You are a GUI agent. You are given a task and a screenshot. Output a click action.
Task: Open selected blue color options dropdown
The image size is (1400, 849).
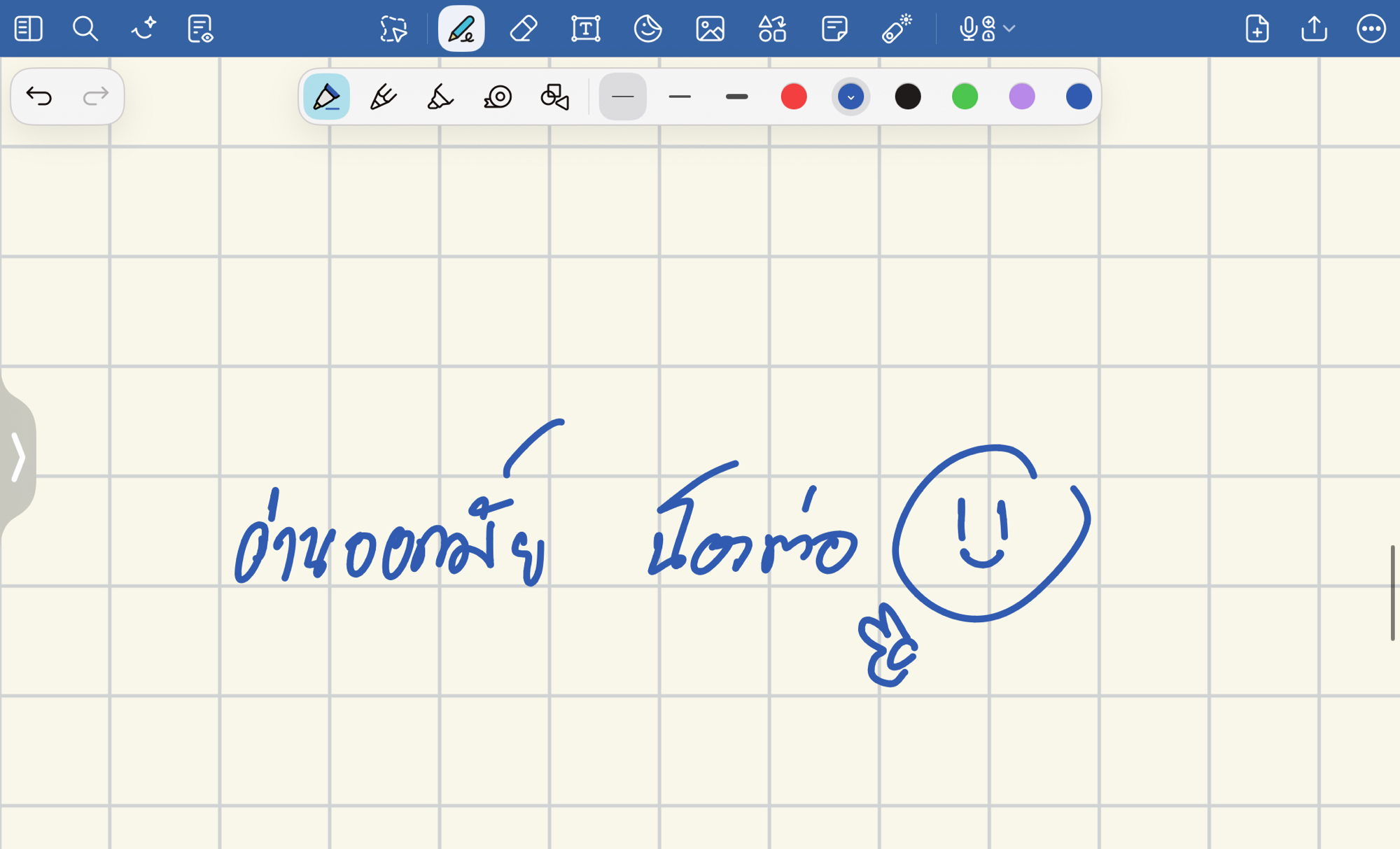pos(850,97)
